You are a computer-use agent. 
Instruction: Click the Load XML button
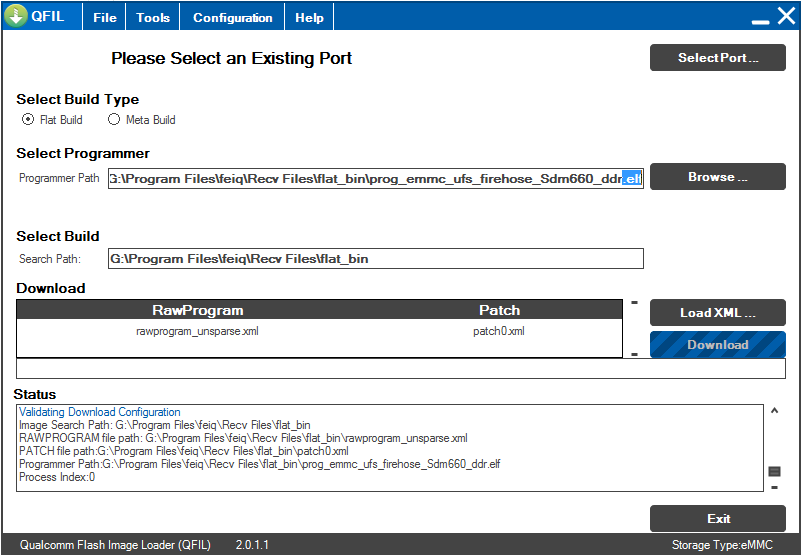tap(718, 312)
